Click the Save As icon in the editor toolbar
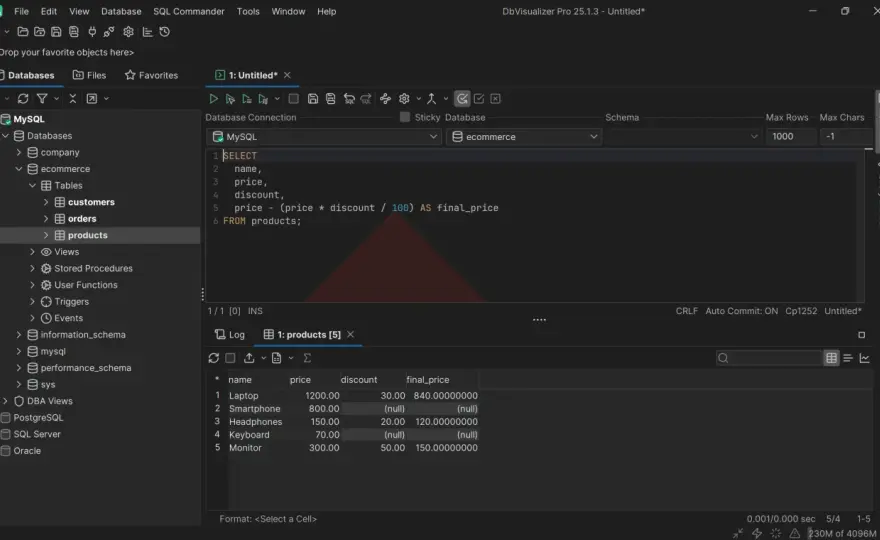The height and width of the screenshot is (540, 880). (331, 99)
